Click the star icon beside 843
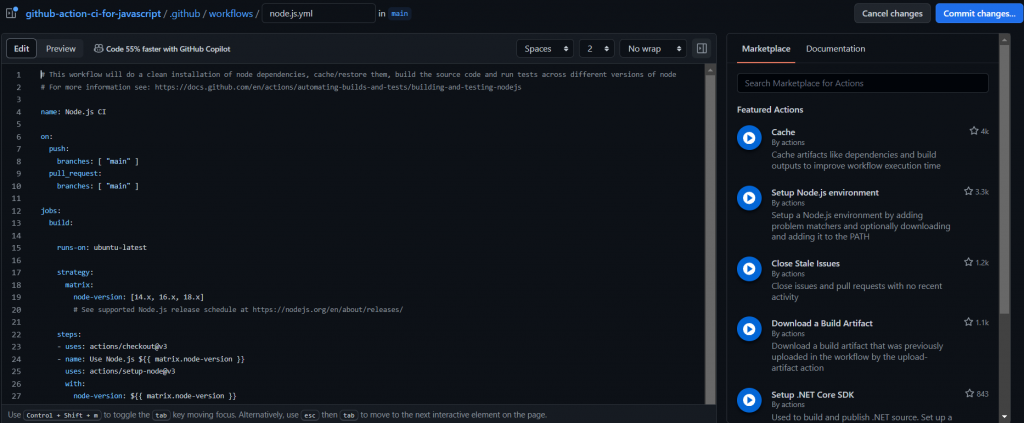The image size is (1024, 423). [970, 394]
